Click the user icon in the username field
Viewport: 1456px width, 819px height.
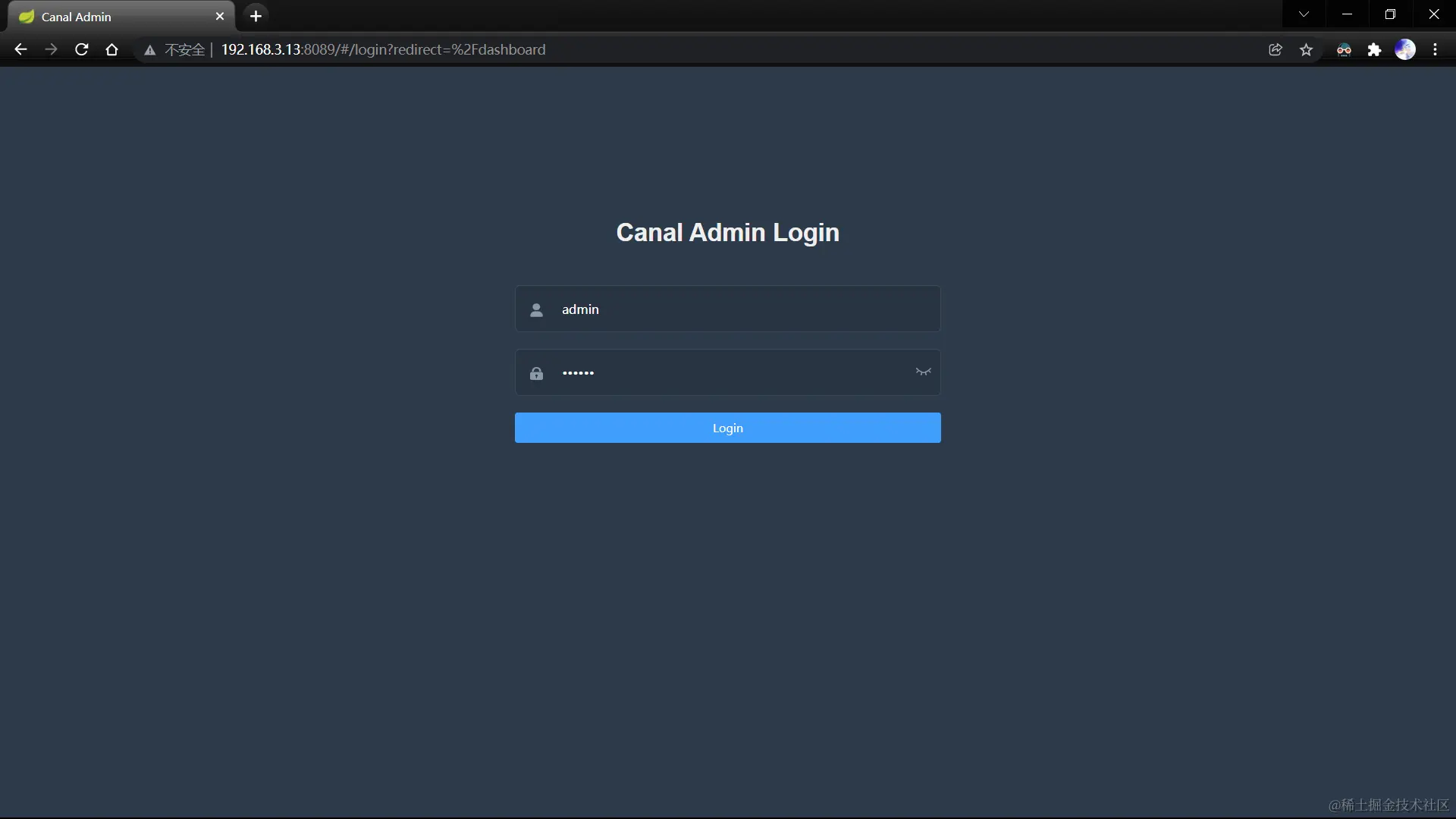pos(536,309)
